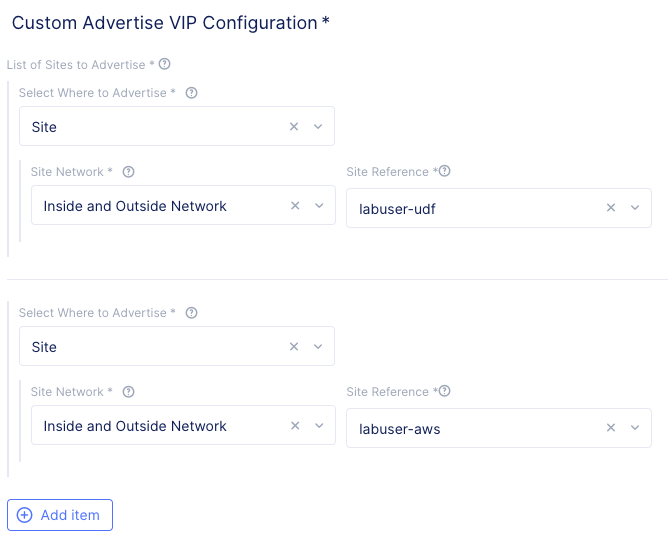The width and height of the screenshot is (668, 543).
Task: Clear the labuser-udf site reference selection
Action: click(611, 208)
